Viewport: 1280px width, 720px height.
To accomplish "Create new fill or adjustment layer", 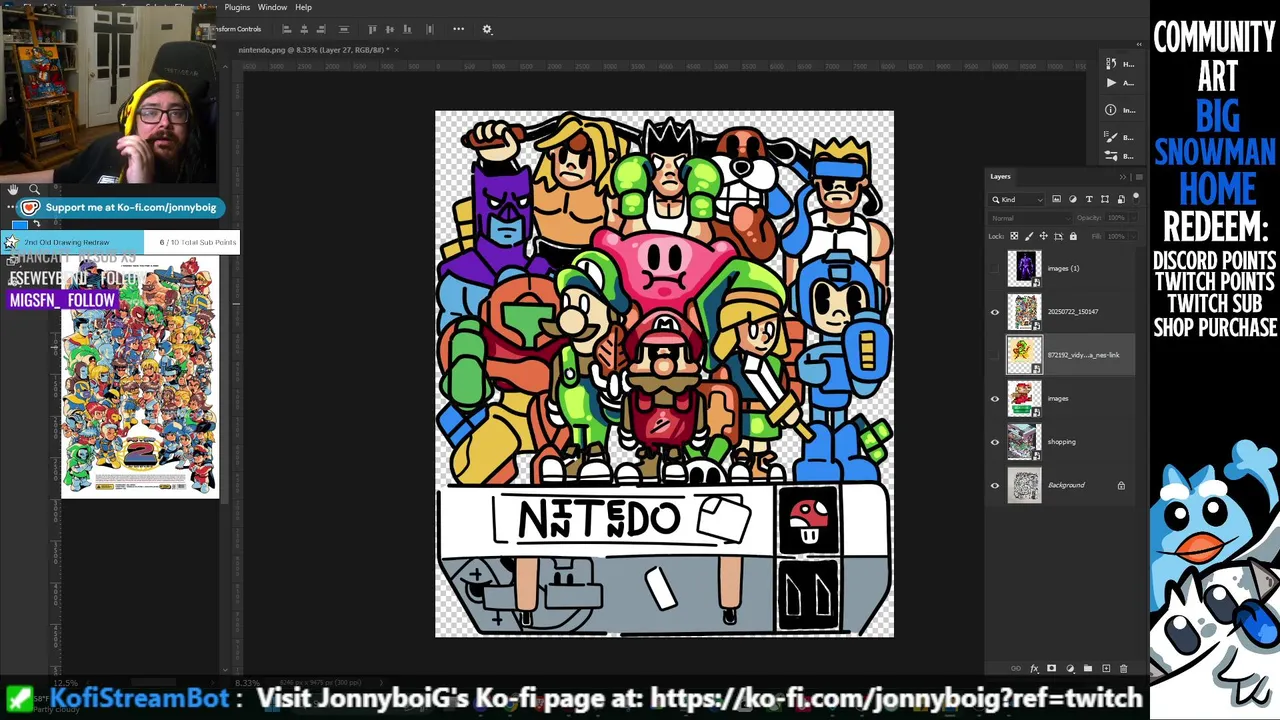I will point(1070,668).
